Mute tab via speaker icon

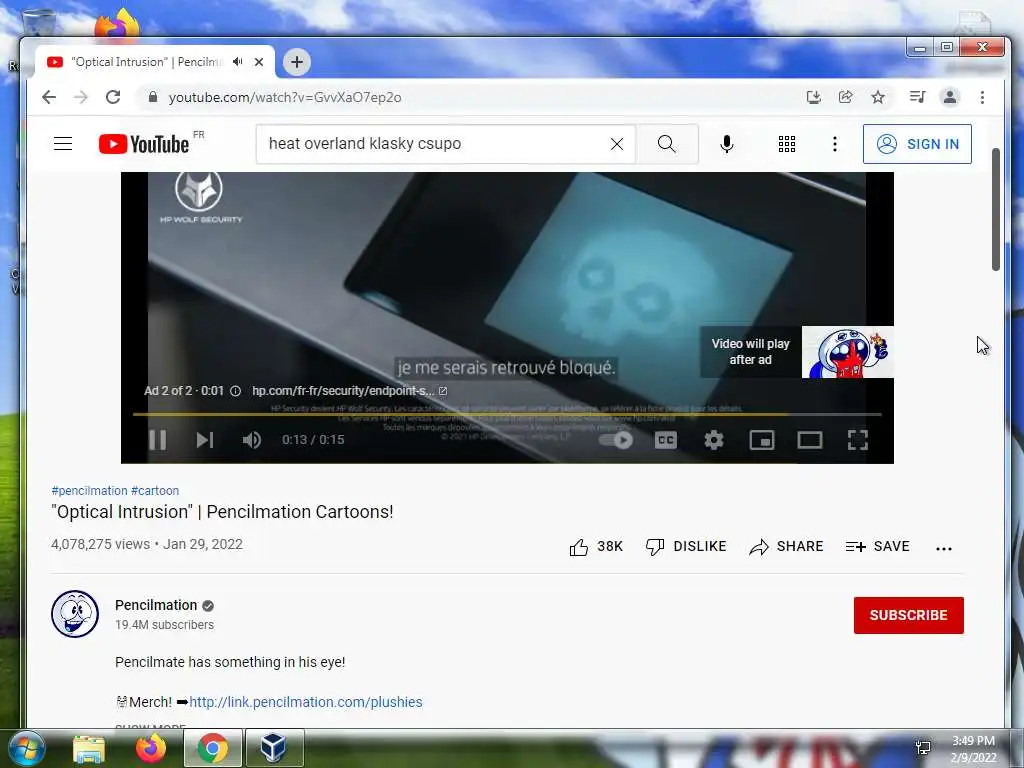pyautogui.click(x=238, y=61)
